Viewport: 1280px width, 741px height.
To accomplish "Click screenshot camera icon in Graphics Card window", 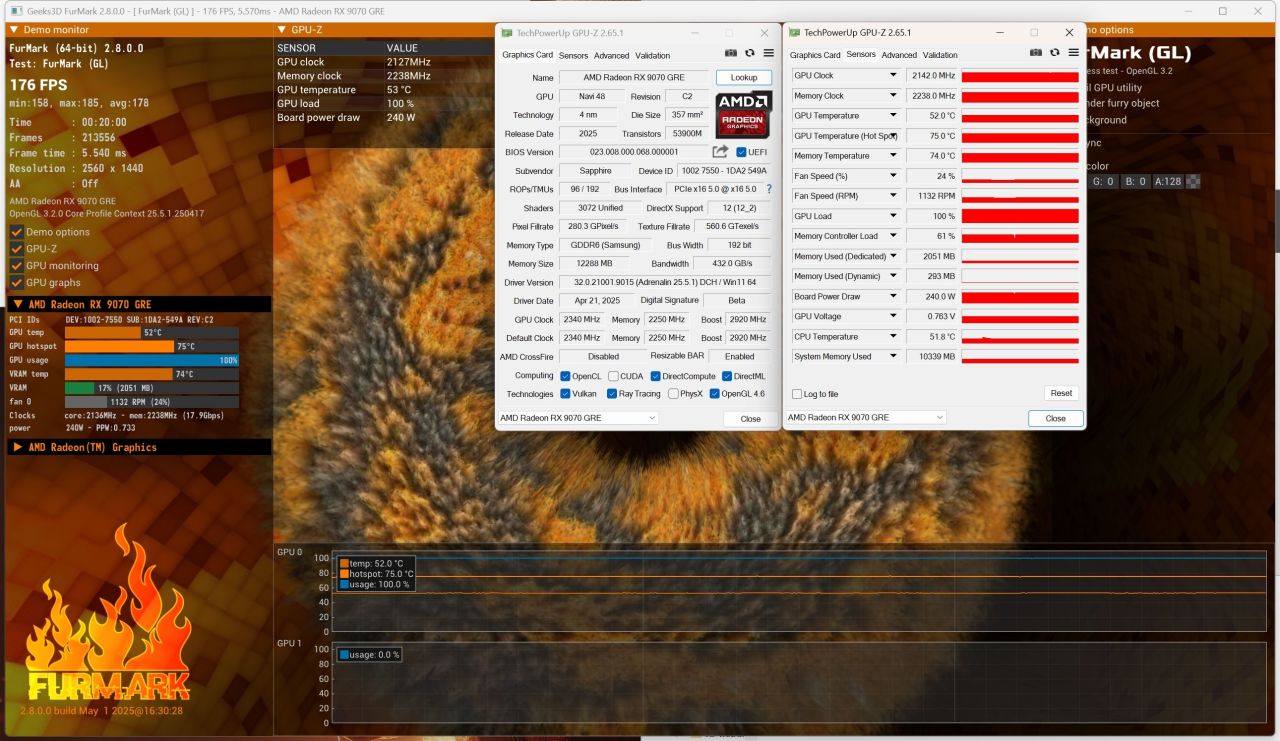I will coord(731,53).
